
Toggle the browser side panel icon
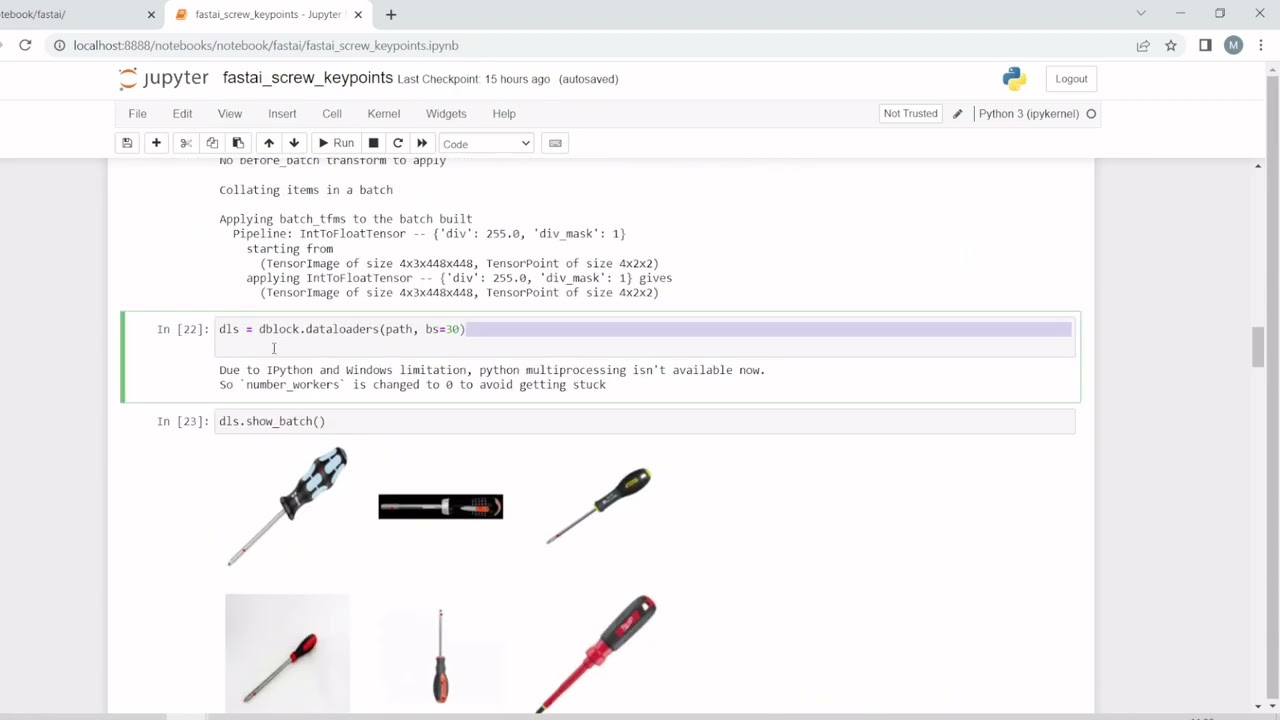[1205, 46]
